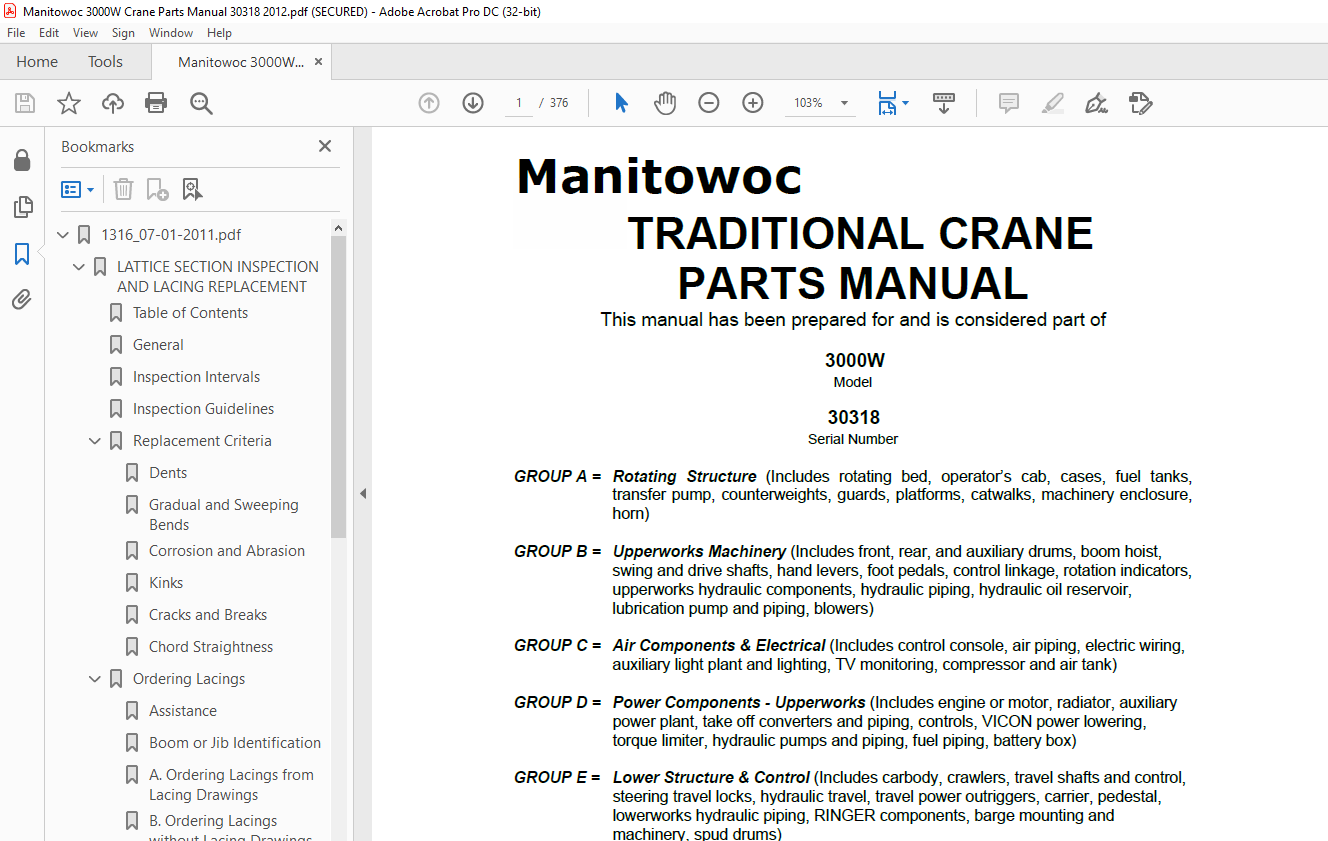Click the current page number field
This screenshot has width=1328, height=841.
[x=519, y=103]
